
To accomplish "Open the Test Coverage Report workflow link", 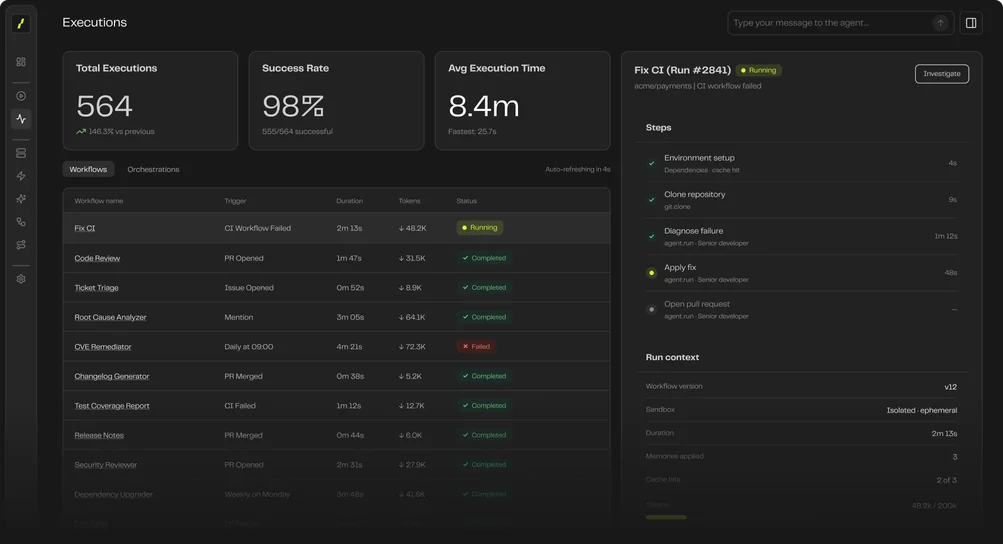I will pos(112,406).
